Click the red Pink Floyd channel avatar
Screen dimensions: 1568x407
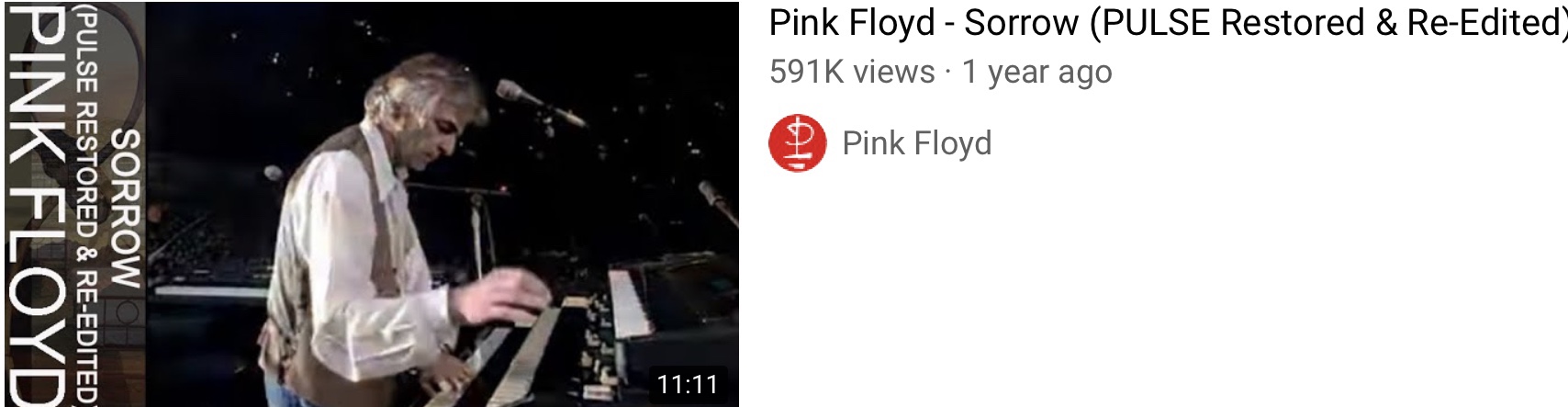[798, 142]
